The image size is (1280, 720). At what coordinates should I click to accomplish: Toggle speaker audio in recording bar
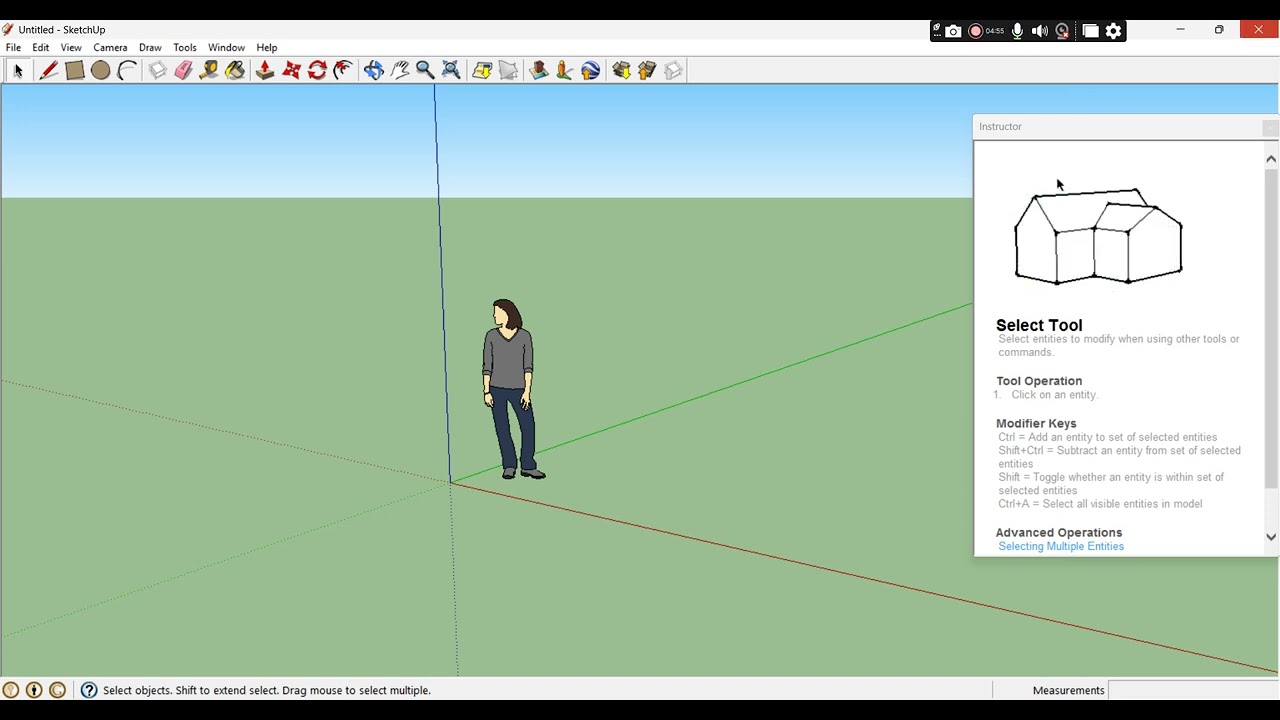tap(1040, 31)
